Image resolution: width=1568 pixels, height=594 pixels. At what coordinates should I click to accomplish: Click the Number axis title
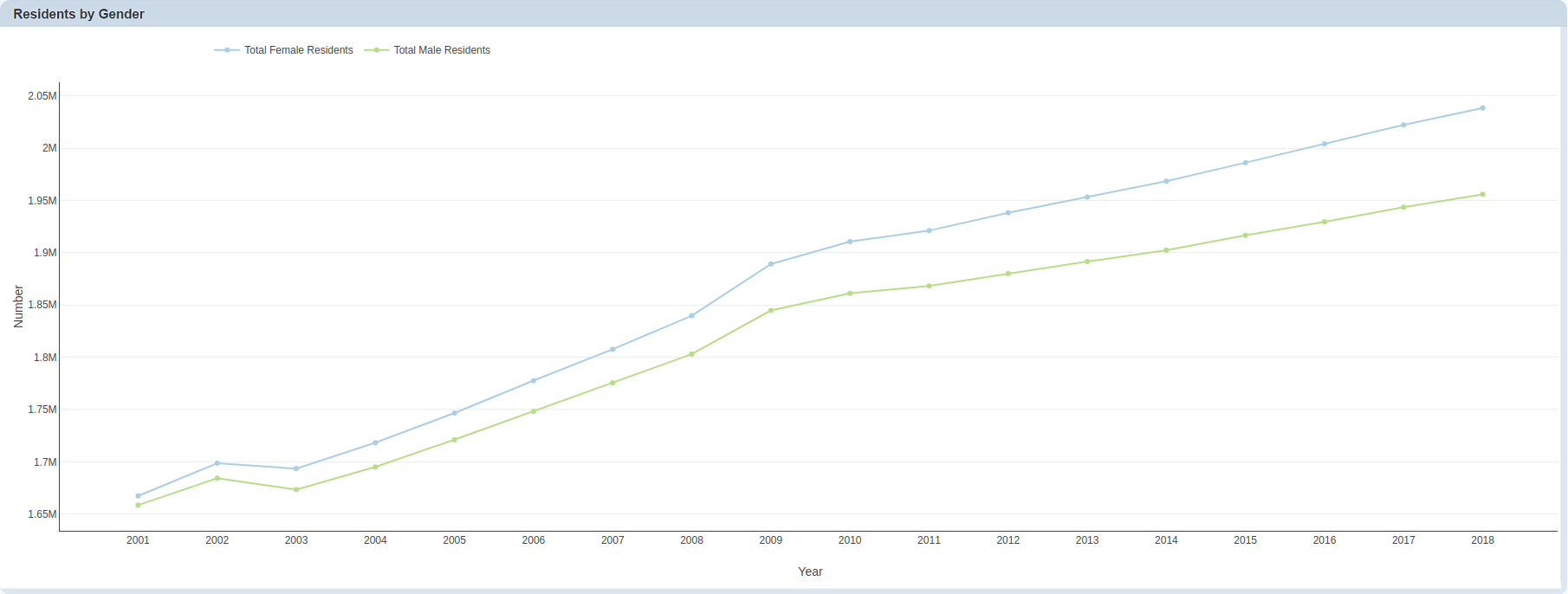tap(18, 307)
